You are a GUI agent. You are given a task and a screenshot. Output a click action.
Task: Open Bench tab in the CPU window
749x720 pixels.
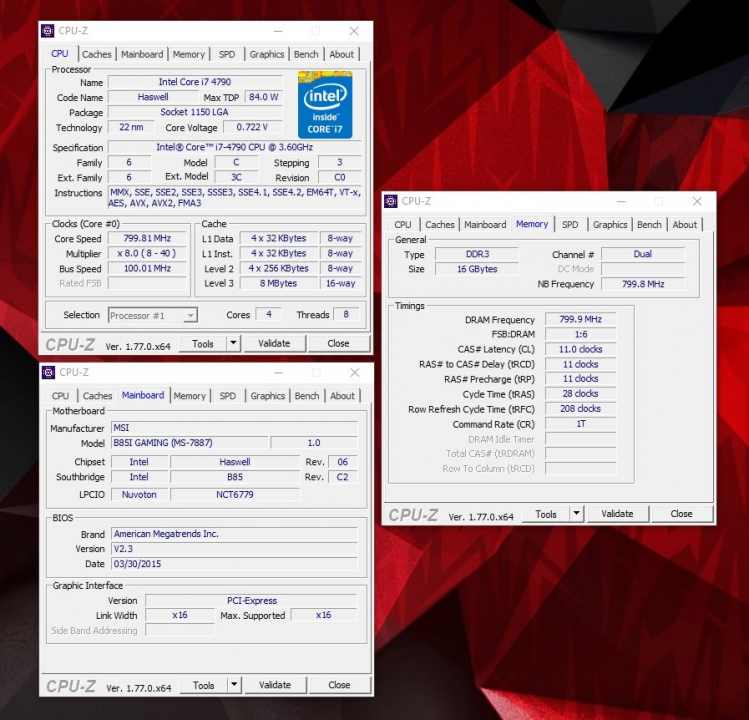tap(306, 54)
